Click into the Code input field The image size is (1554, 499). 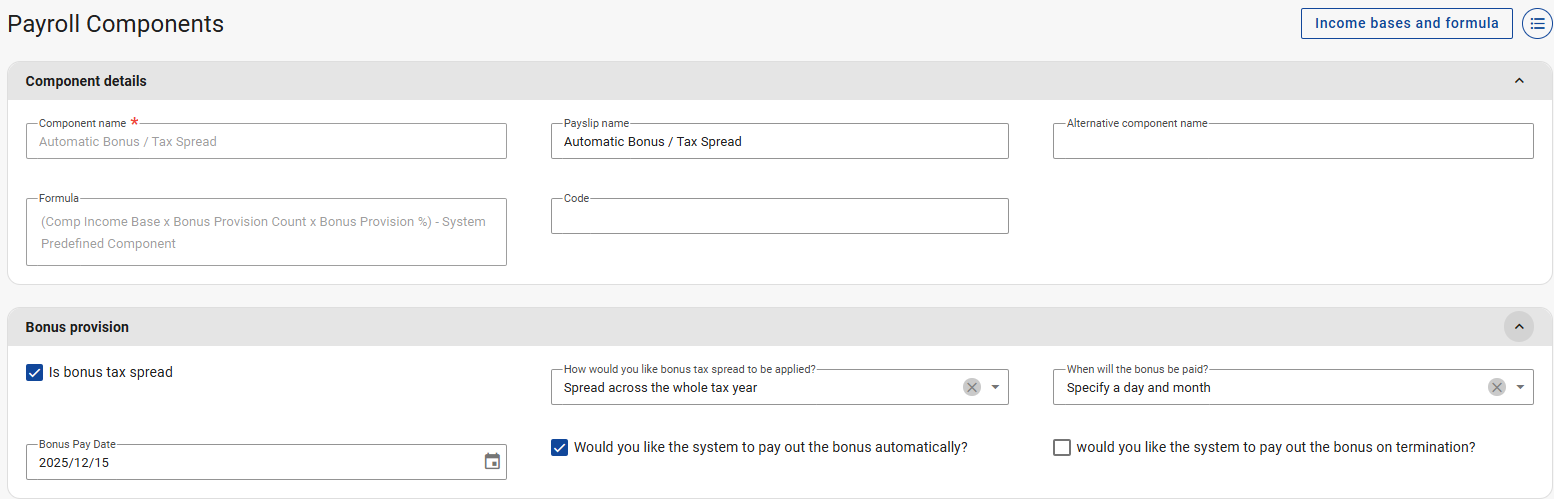coord(779,217)
